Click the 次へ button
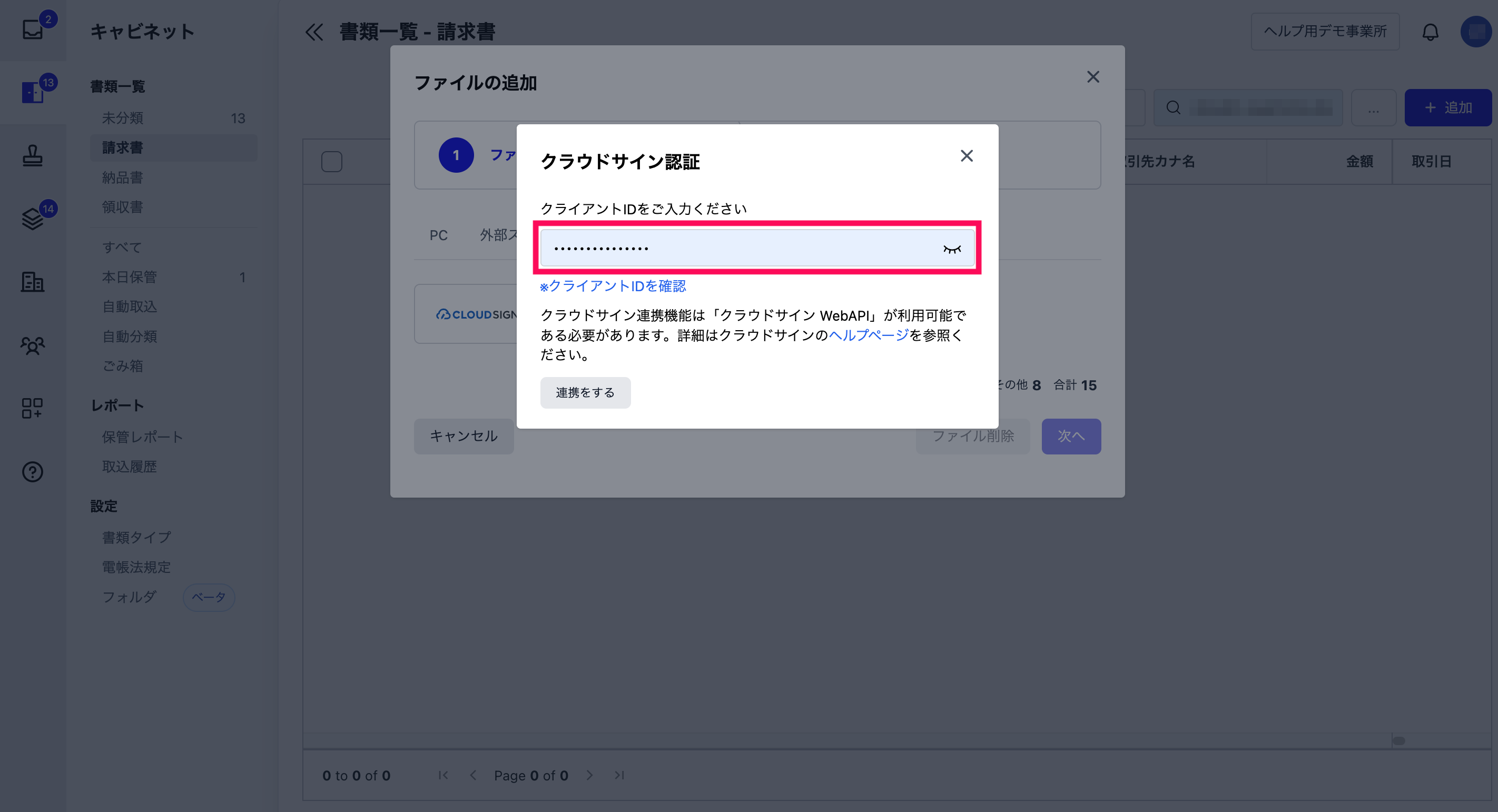 [x=1071, y=436]
